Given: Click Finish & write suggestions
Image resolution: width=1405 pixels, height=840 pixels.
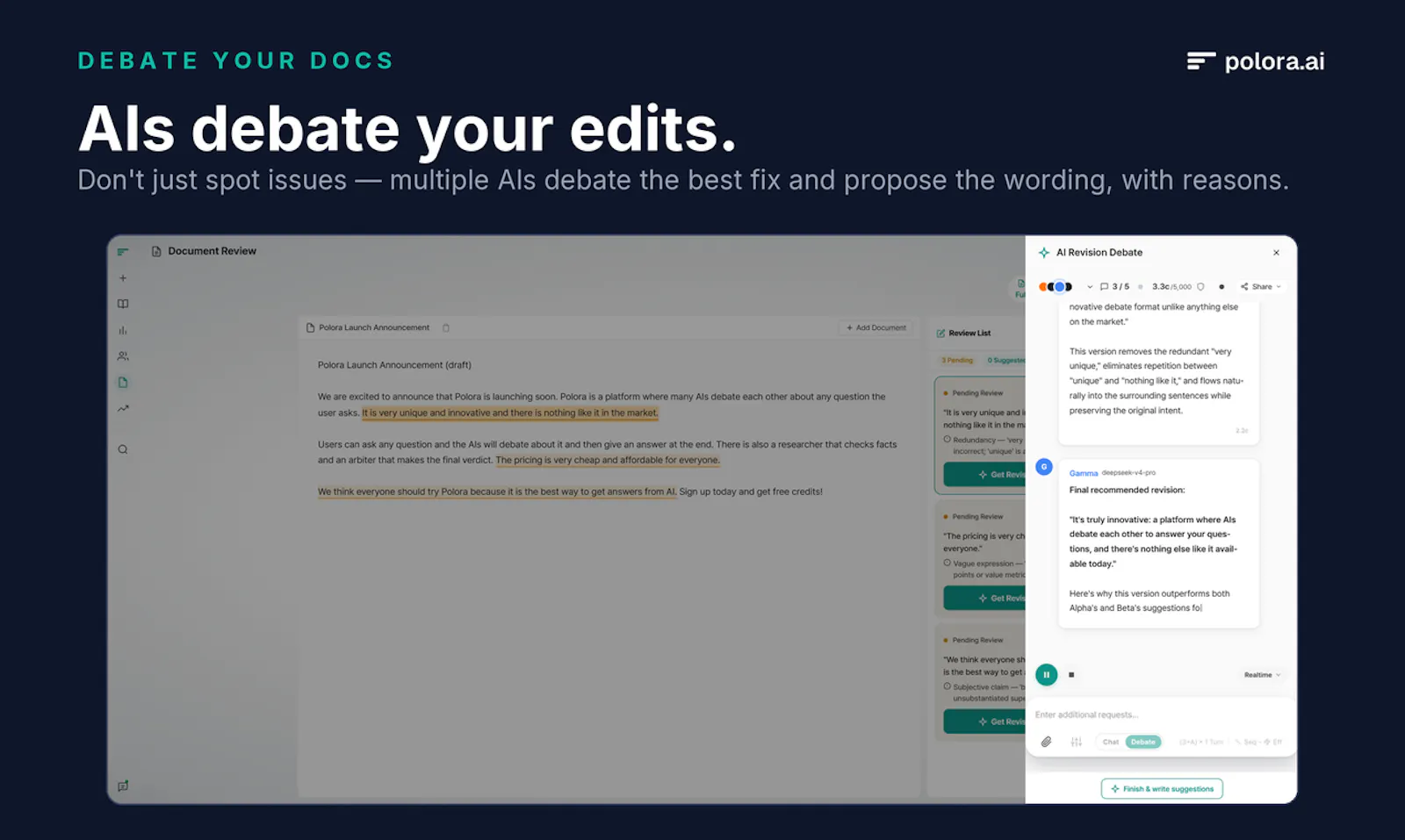Looking at the screenshot, I should [1162, 789].
